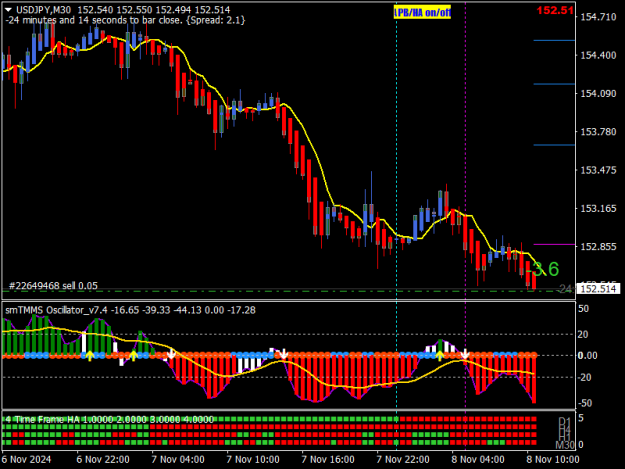Click the D1 row label in HA panel
This screenshot has height=469, width=625.
565,421
